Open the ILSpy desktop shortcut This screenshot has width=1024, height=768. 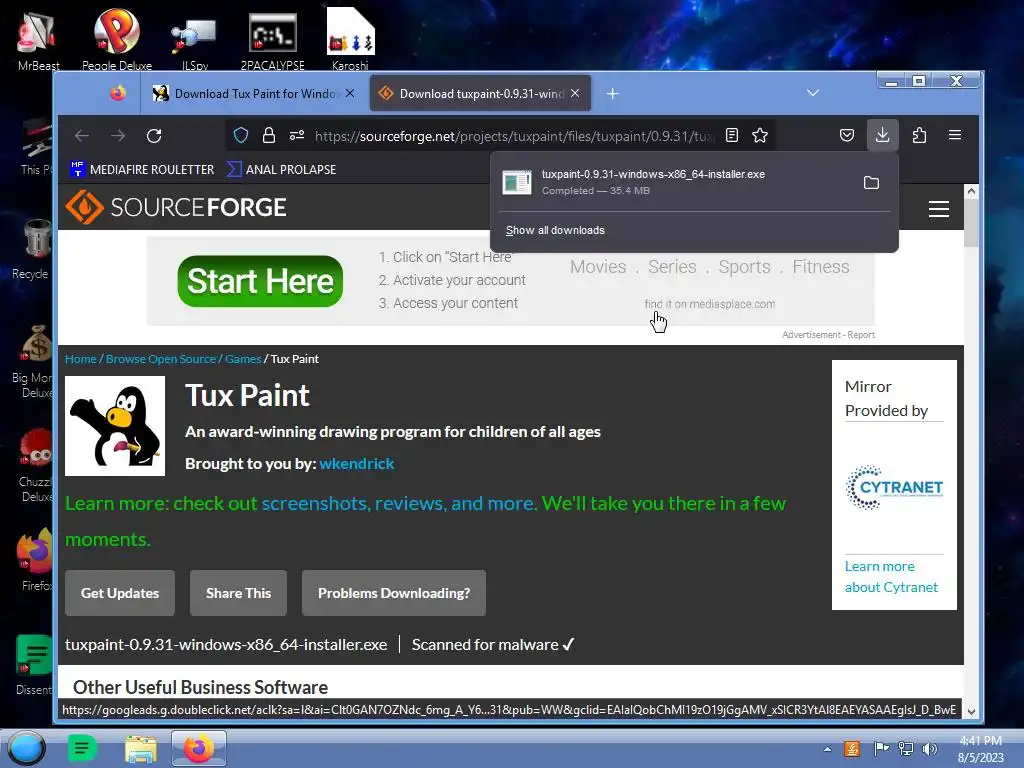click(x=195, y=43)
